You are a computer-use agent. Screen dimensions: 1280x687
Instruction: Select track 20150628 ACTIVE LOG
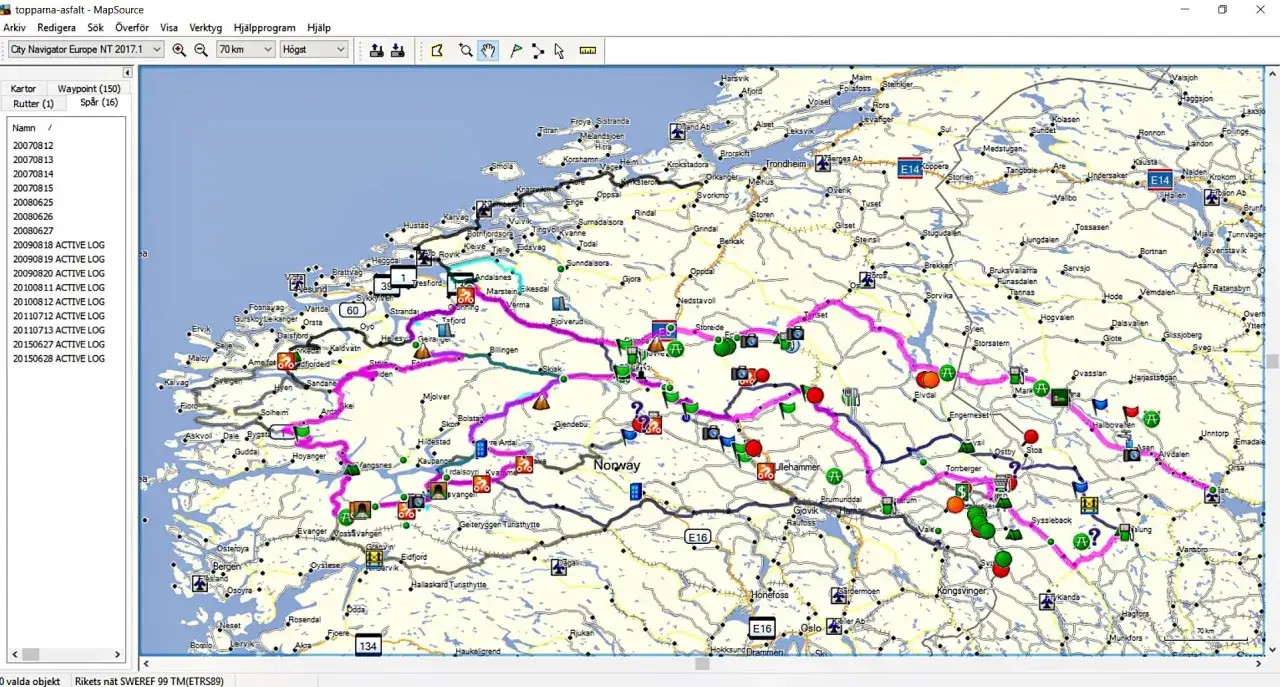tap(59, 359)
